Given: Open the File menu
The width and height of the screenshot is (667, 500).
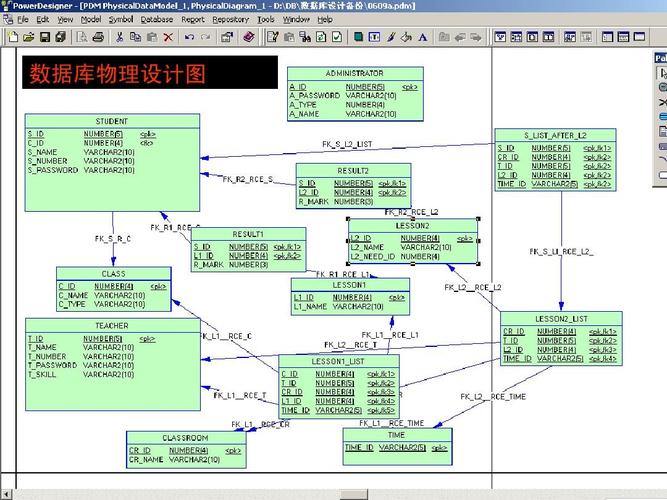Looking at the screenshot, I should point(23,19).
